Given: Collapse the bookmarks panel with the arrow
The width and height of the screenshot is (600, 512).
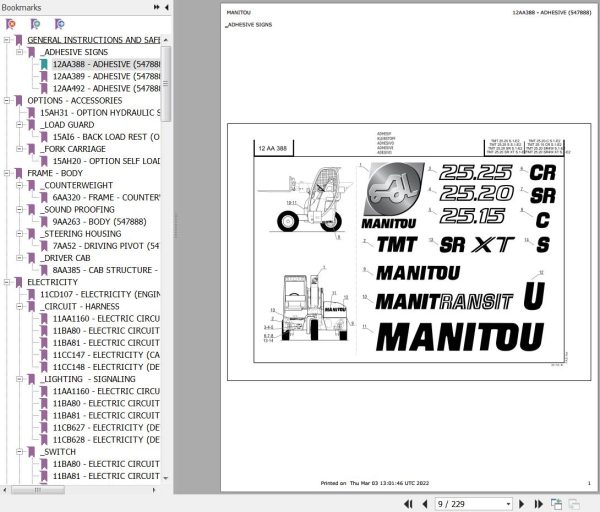Looking at the screenshot, I should 166,7.
